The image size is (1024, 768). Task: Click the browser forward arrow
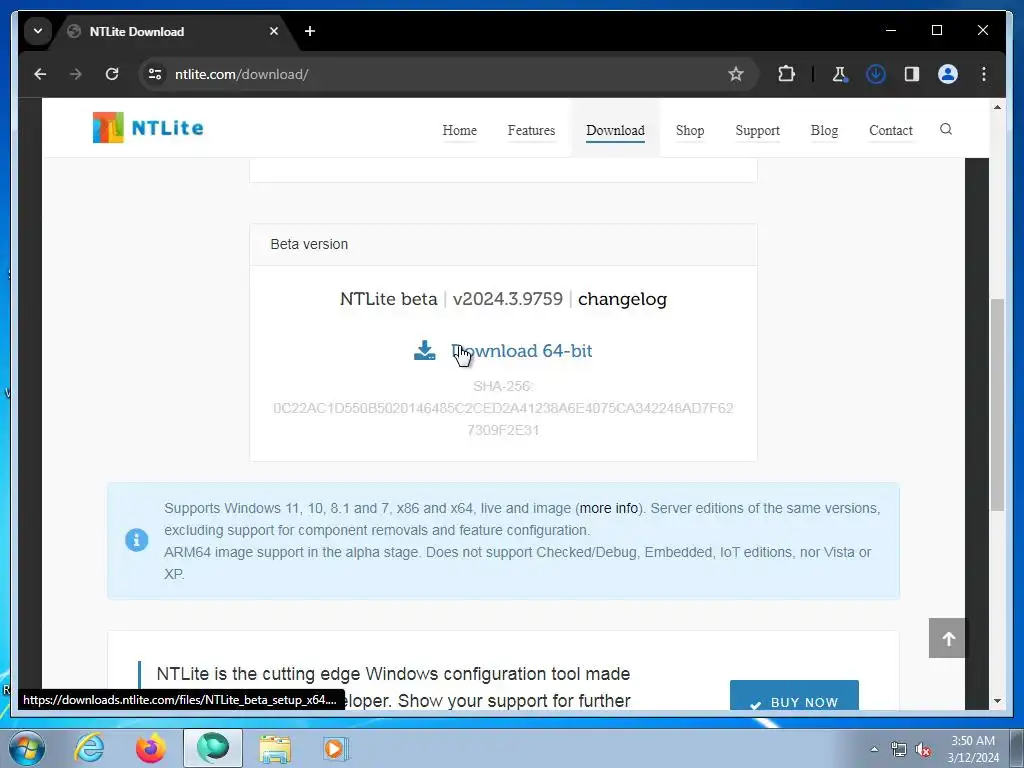tap(76, 74)
